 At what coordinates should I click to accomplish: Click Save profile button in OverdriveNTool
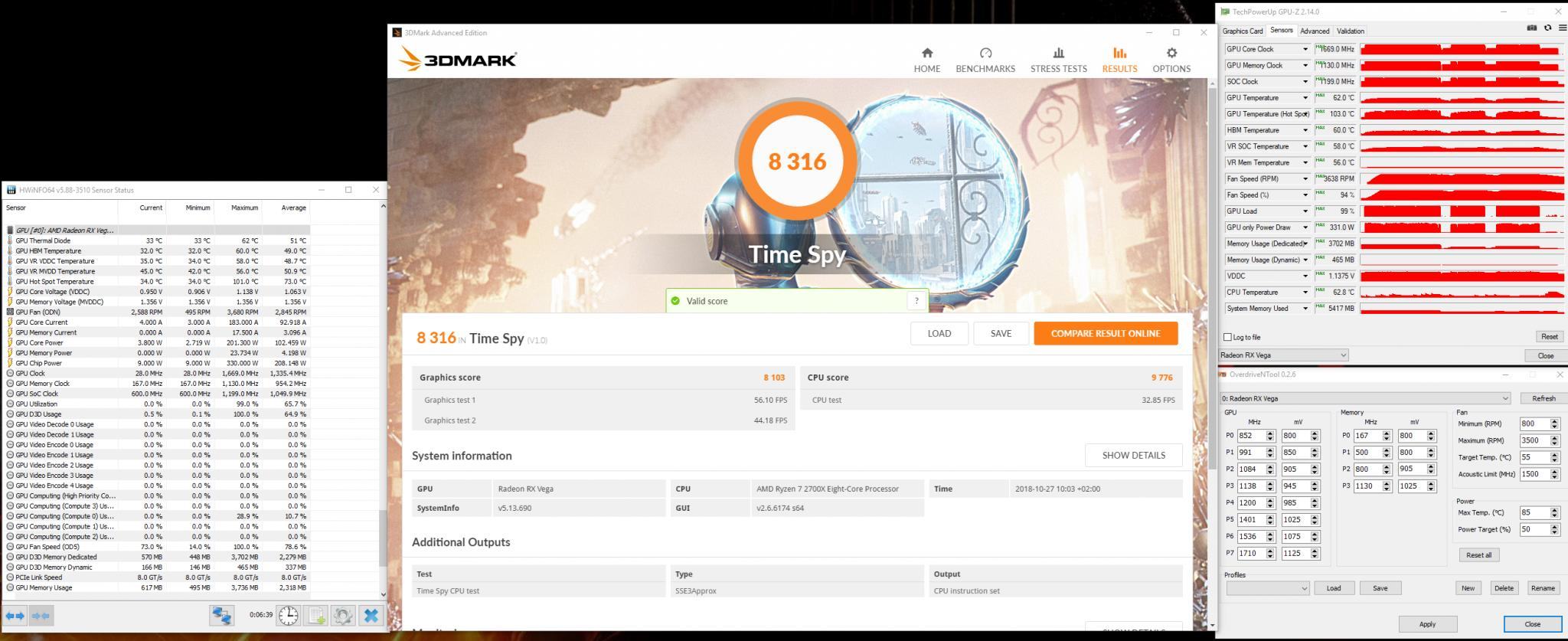click(1380, 588)
